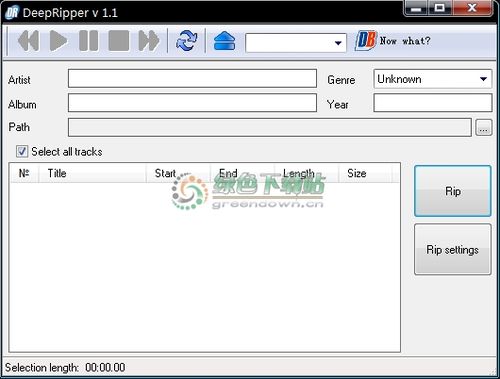Toggle the Select all tracks checkbox
This screenshot has width=500, height=379.
point(22,151)
